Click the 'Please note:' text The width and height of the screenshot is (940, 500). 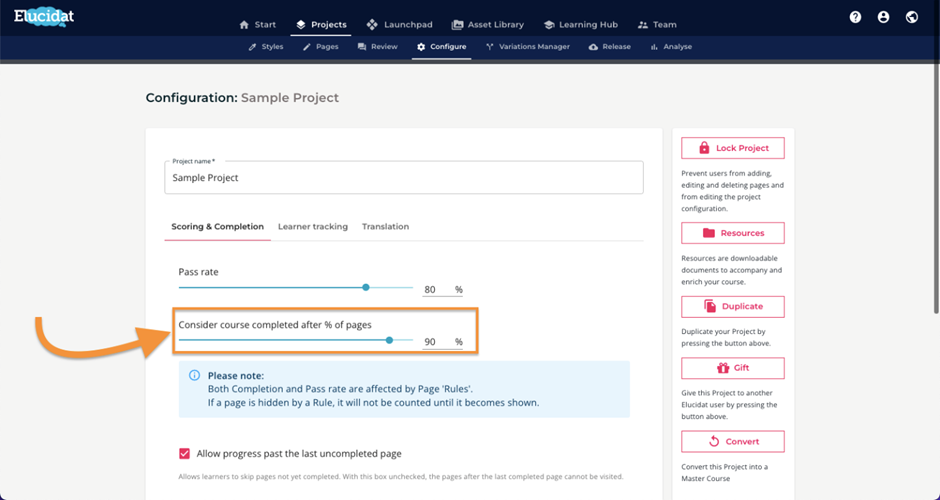pos(236,376)
